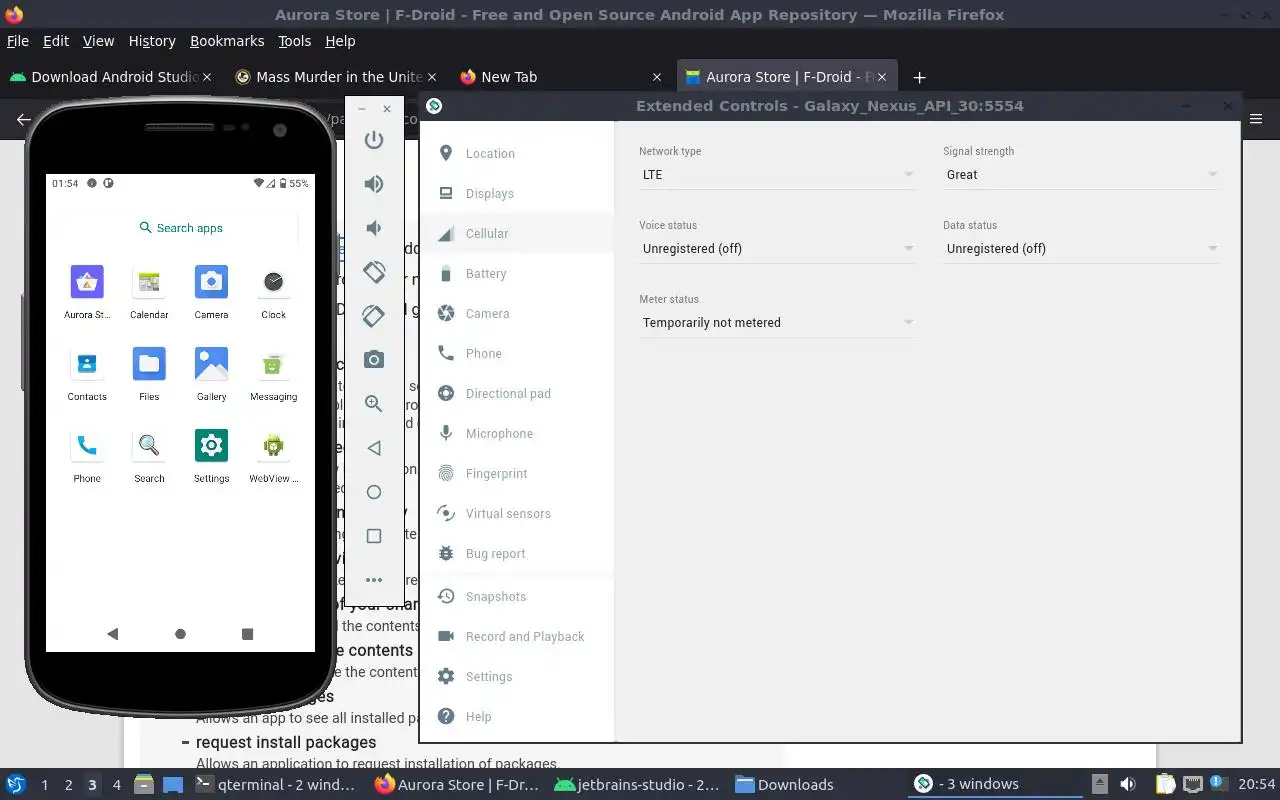Click taskbar volume speaker icon
This screenshot has width=1280, height=800.
point(1127,784)
